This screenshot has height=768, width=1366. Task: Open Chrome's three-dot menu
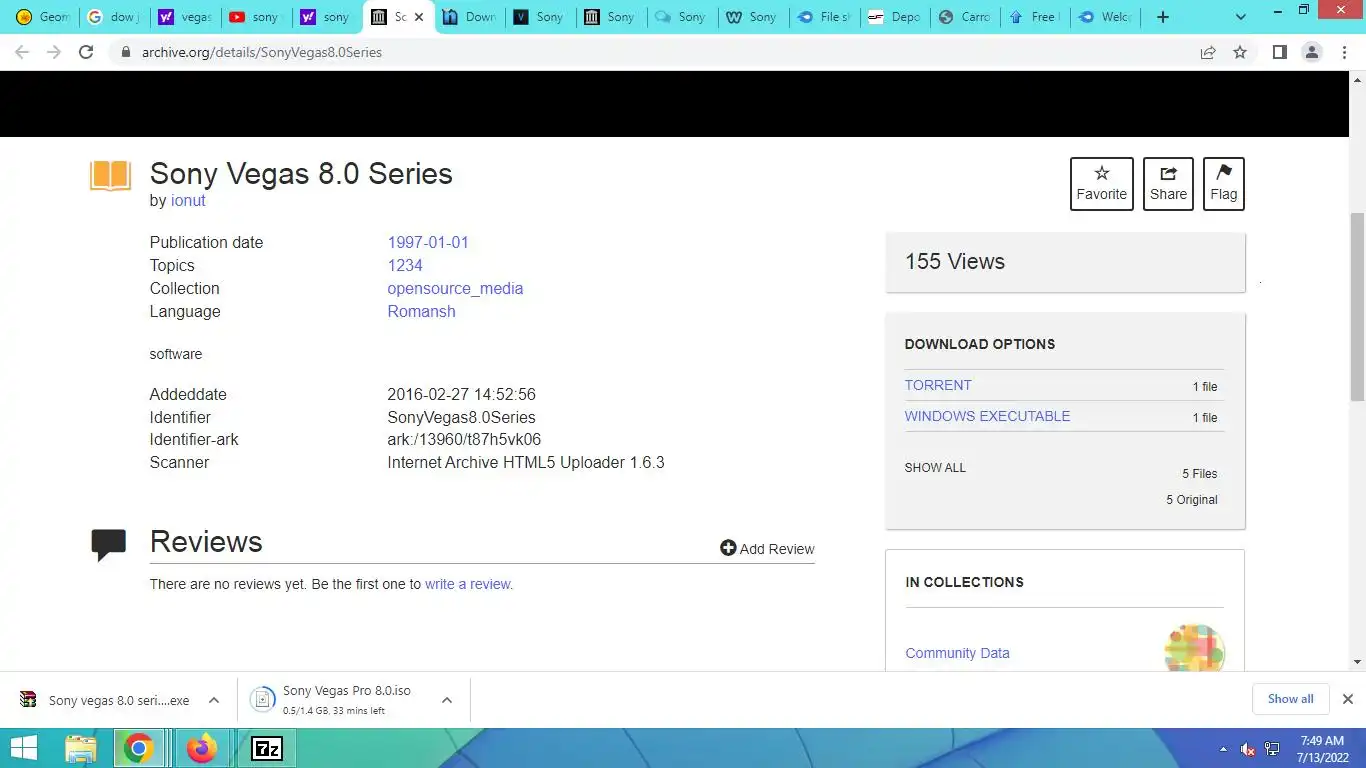pos(1345,52)
